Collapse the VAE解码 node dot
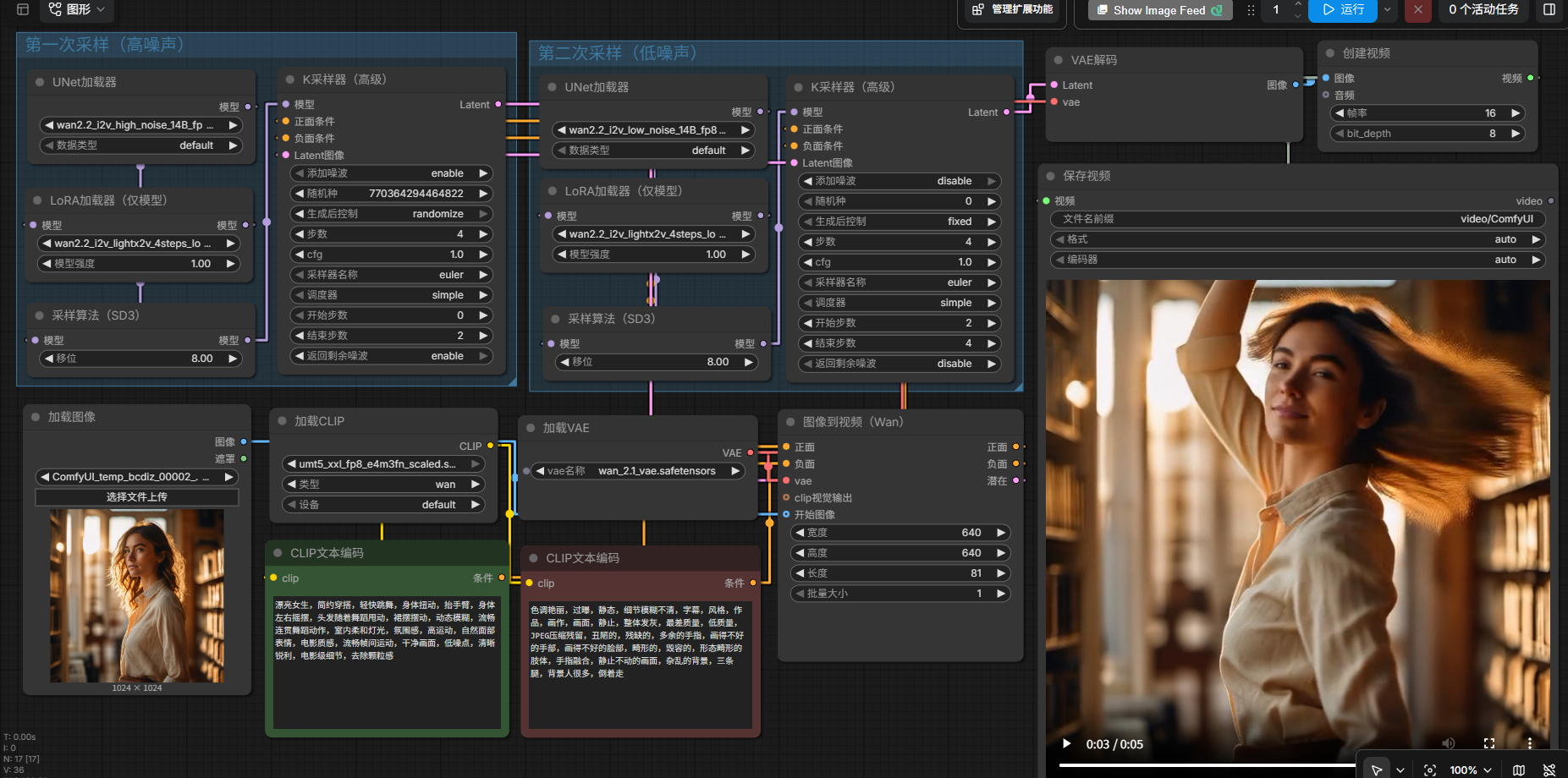The width and height of the screenshot is (1568, 778). [x=1059, y=60]
